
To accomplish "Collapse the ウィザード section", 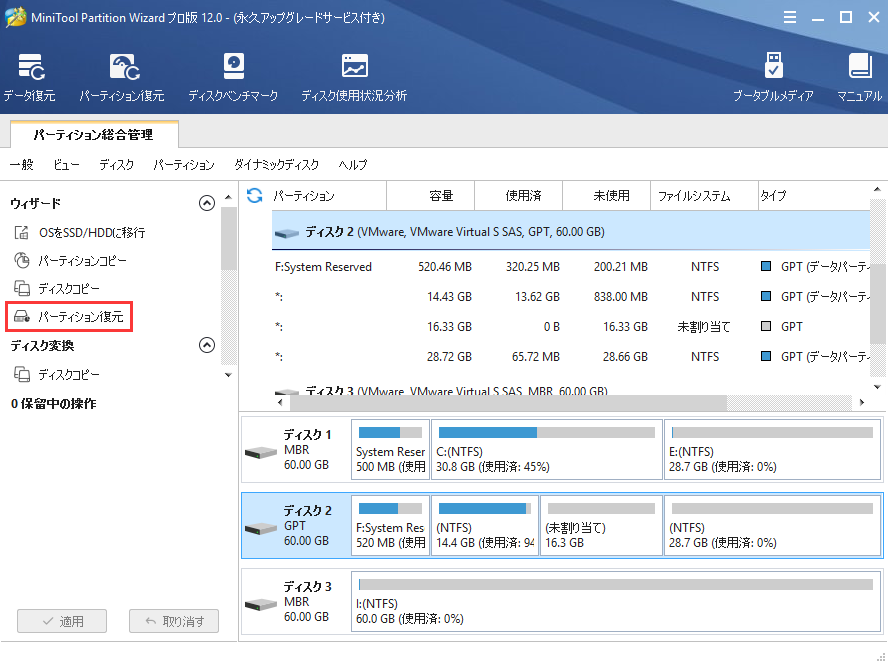I will pos(207,203).
